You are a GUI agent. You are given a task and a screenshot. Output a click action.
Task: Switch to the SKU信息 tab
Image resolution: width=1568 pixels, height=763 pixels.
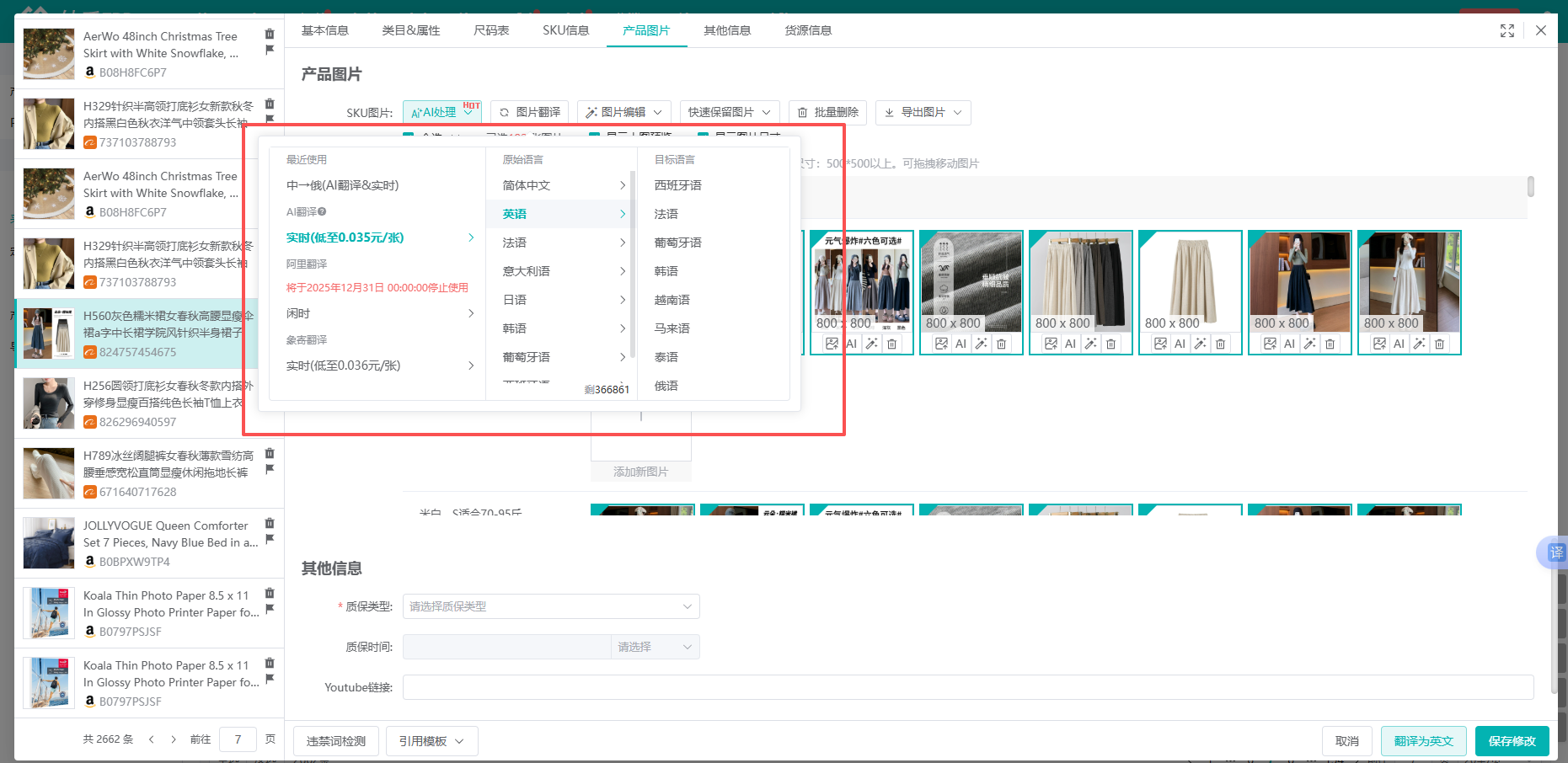coord(565,29)
